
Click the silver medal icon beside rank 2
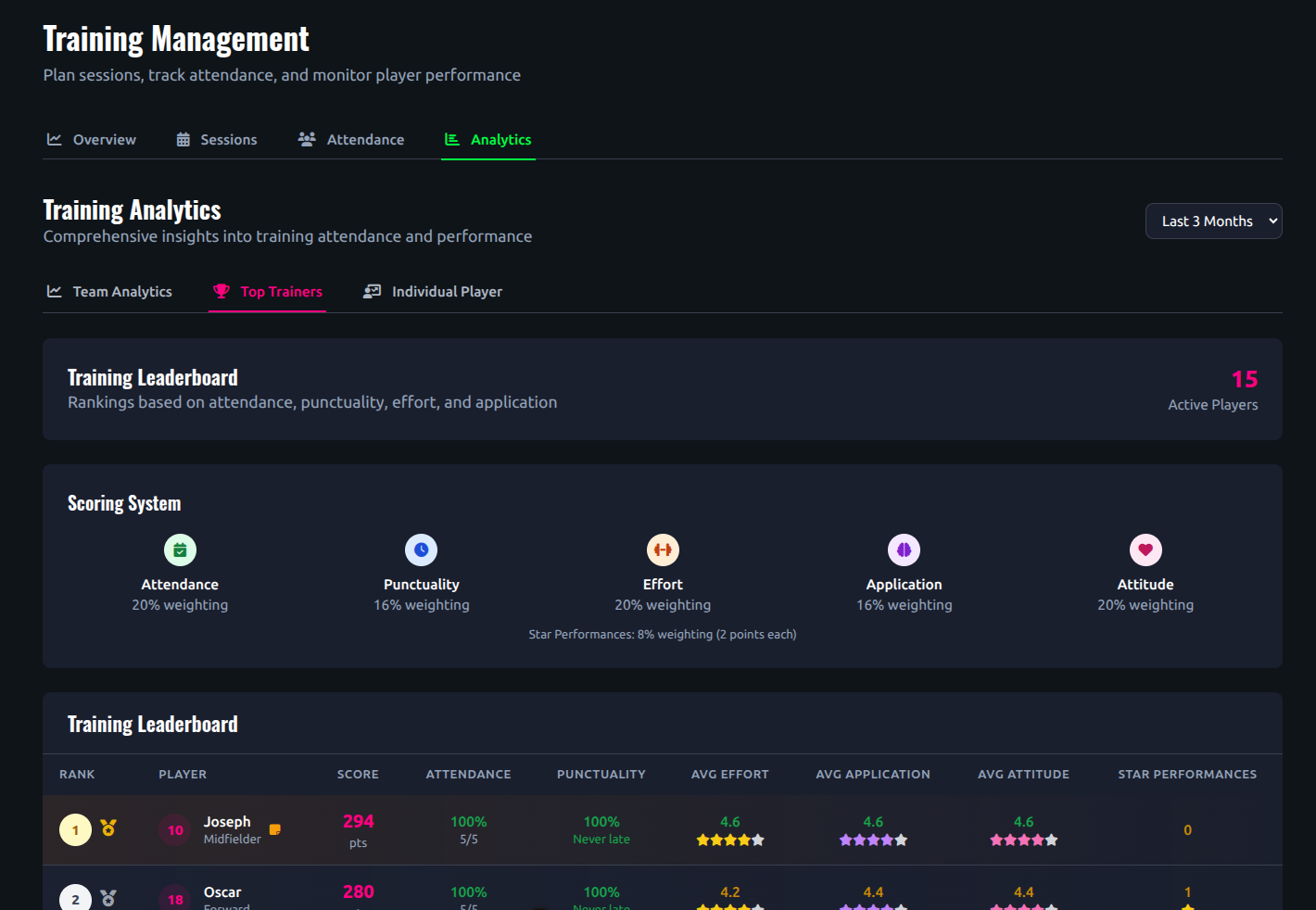coord(108,898)
